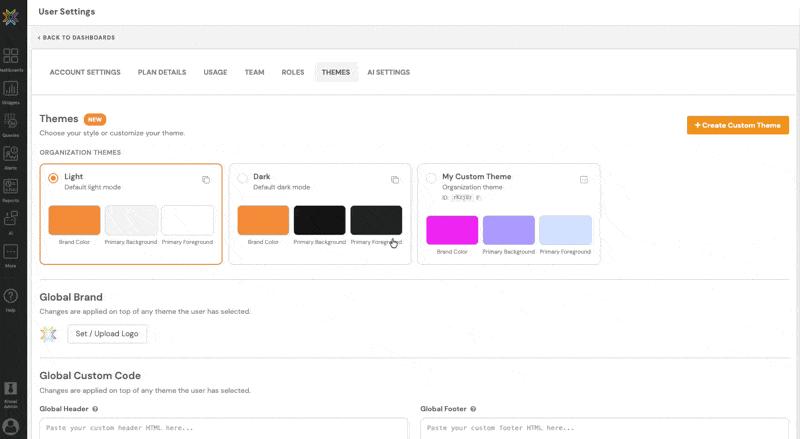Click the copy icon on Dark theme
Image resolution: width=800 pixels, height=439 pixels.
coord(395,180)
